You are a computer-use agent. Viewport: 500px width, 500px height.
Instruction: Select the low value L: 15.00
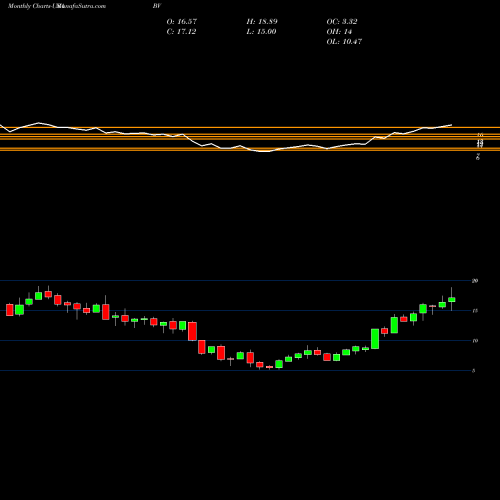pyautogui.click(x=261, y=31)
